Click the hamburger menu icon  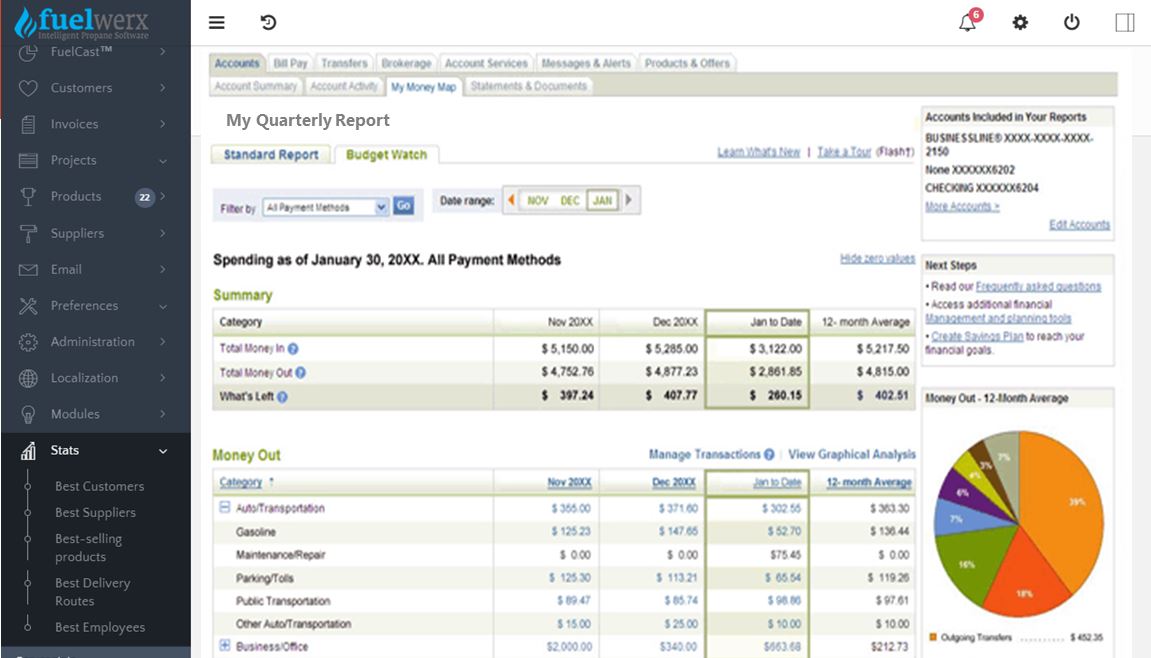[217, 23]
